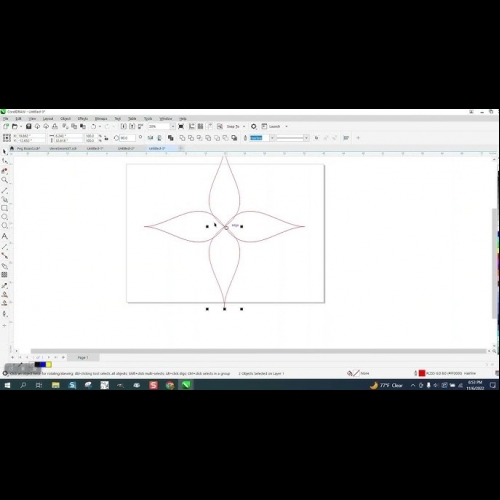
Task: Activate the Pick tool arrow
Action: [5, 152]
